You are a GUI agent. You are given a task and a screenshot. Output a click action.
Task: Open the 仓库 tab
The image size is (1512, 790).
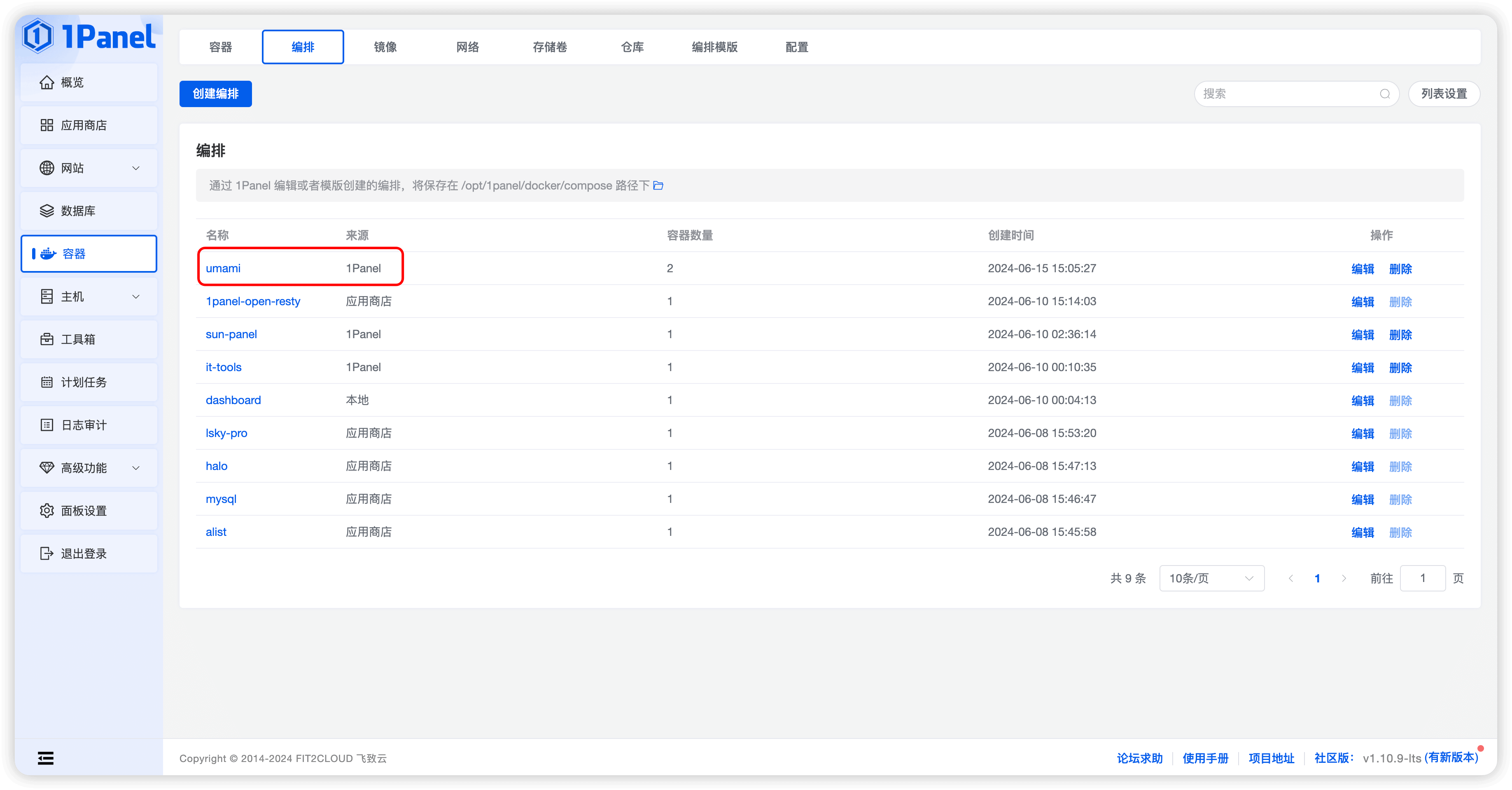pos(632,47)
